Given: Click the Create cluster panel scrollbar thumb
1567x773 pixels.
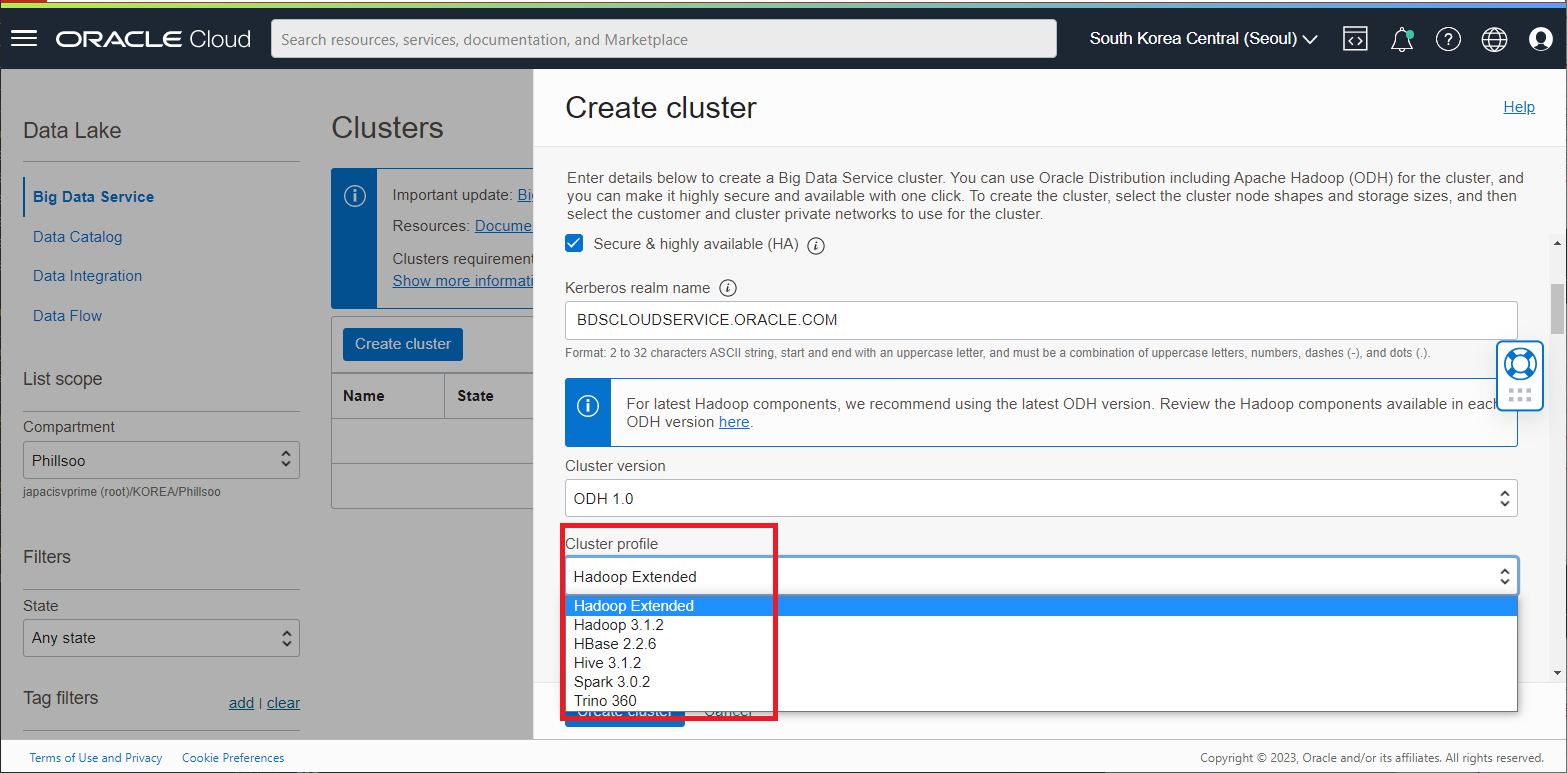Looking at the screenshot, I should 1557,308.
